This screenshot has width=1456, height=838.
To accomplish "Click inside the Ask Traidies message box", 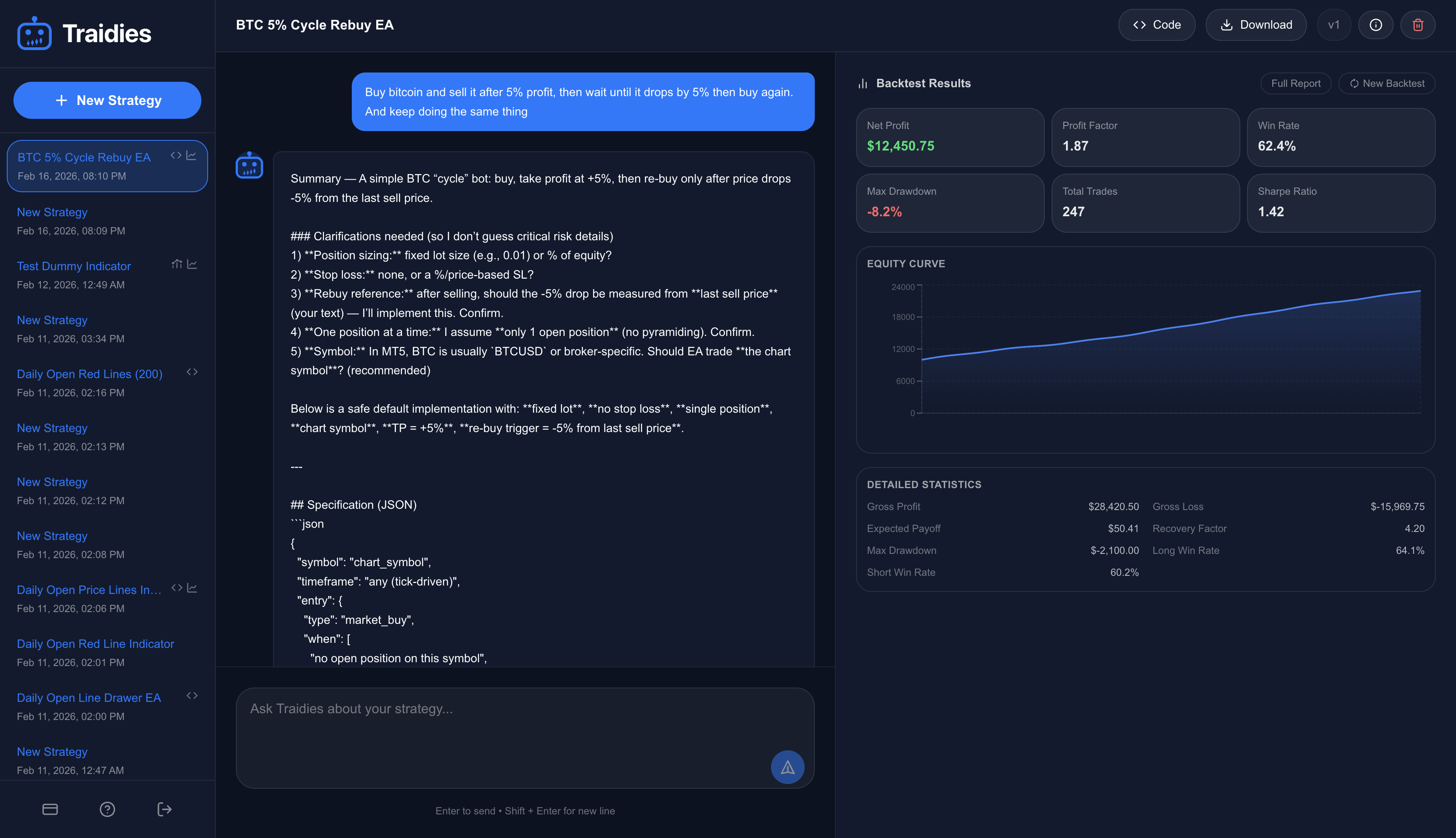I will coord(525,738).
